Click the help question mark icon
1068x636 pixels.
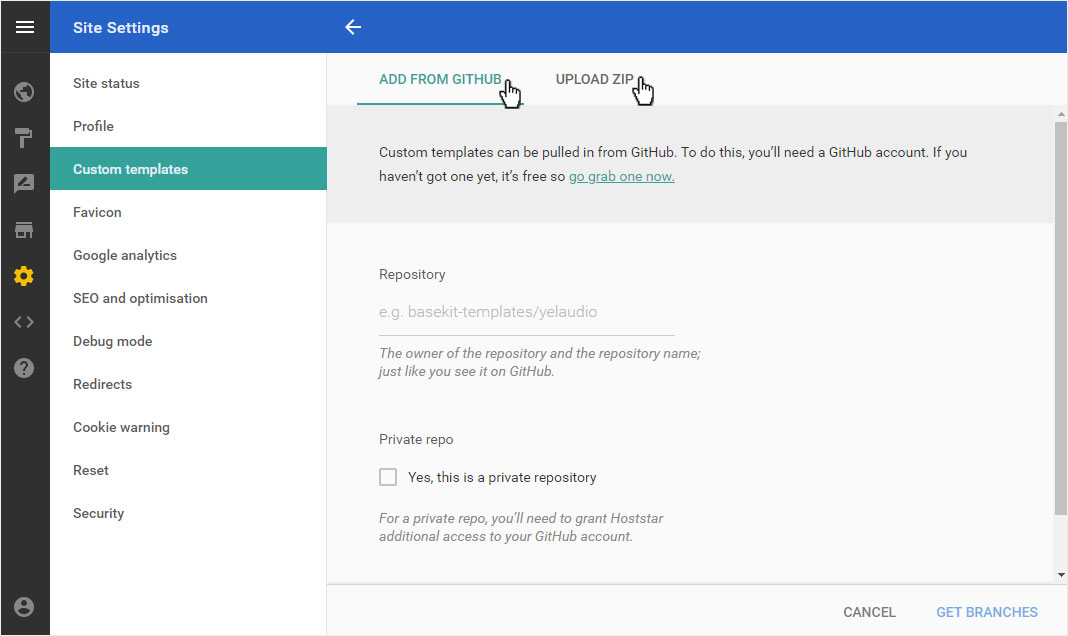24,368
